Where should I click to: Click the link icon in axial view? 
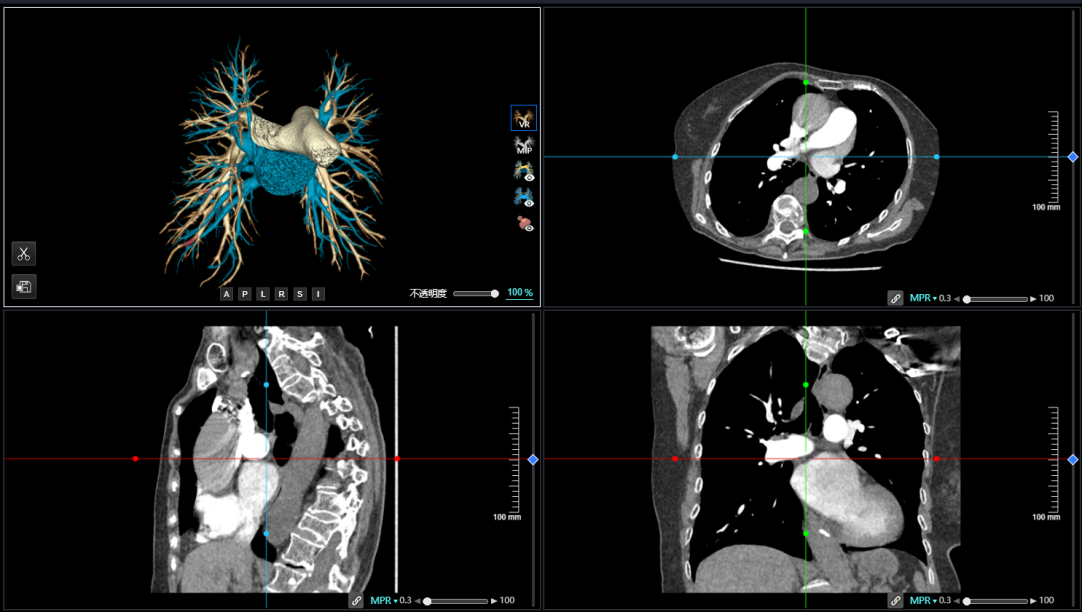(x=895, y=298)
